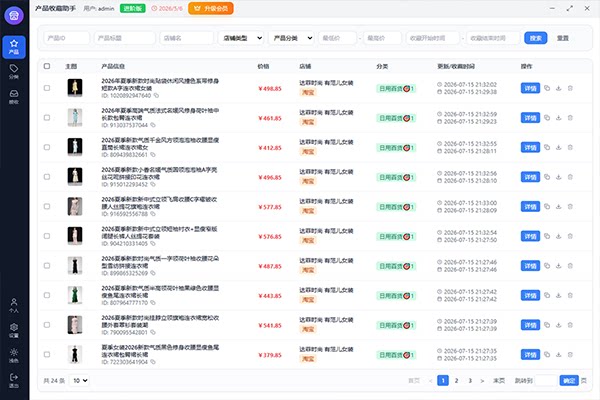The height and width of the screenshot is (400, 600).
Task: Delete the ¥576.85 row with trash icon
Action: click(570, 236)
